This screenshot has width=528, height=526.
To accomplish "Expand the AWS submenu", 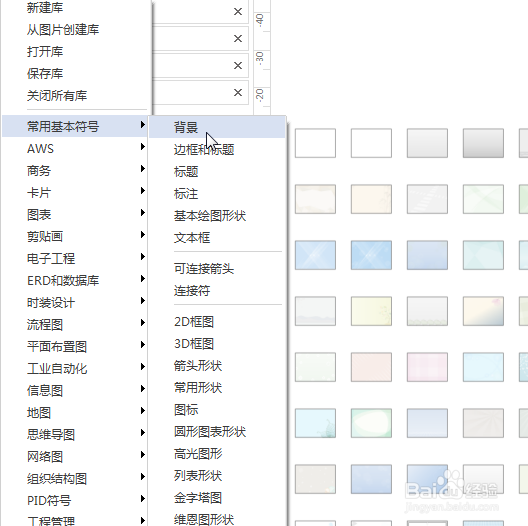I will (x=75, y=149).
